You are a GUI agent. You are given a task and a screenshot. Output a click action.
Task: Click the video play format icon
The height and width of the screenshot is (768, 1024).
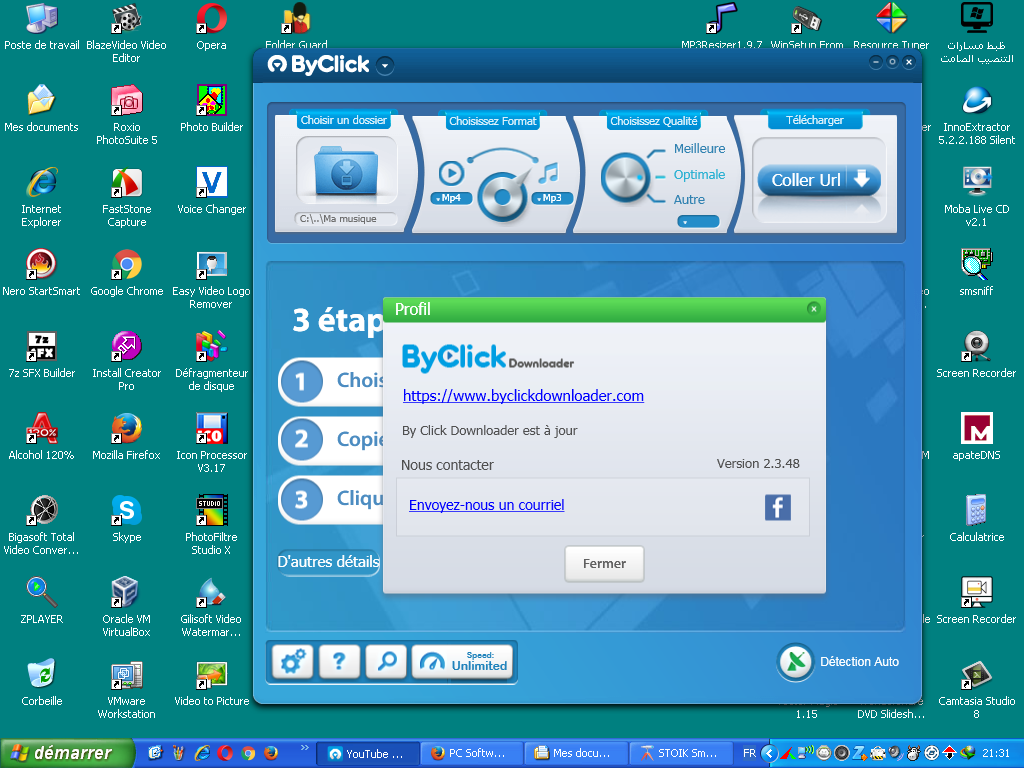451,173
